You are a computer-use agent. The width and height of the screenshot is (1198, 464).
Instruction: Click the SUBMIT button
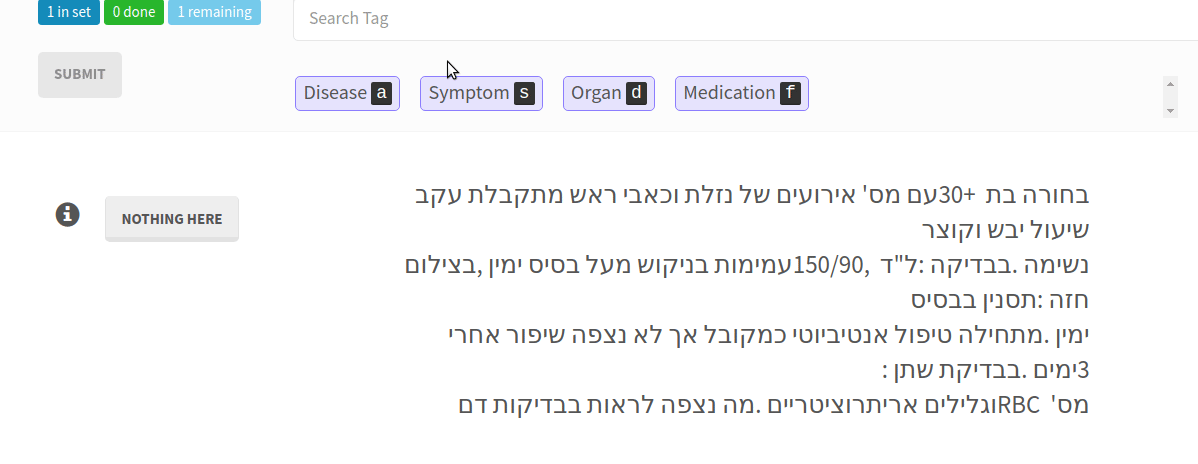pos(79,74)
